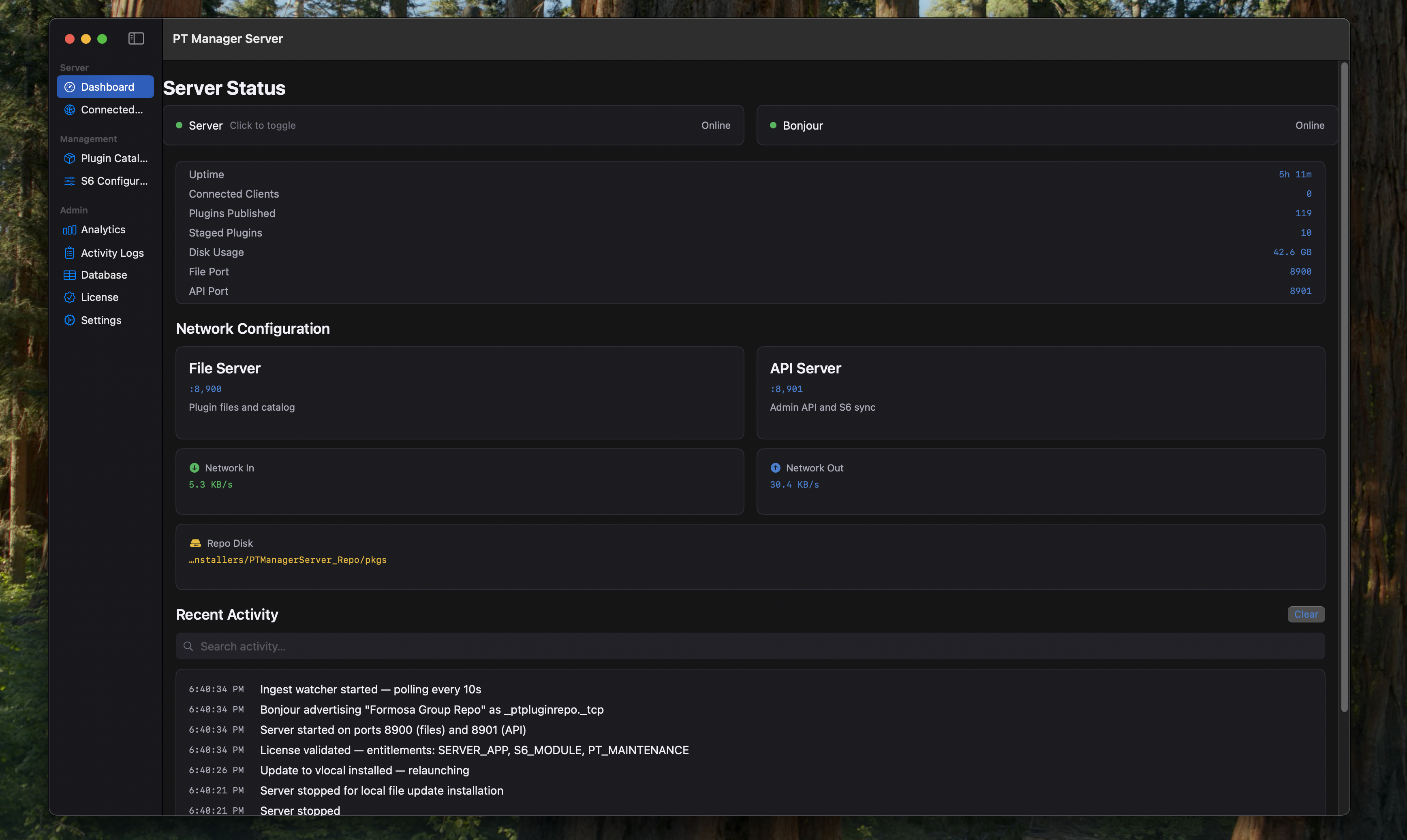Clear the Recent Activity list
Viewport: 1407px width, 840px height.
(1306, 615)
